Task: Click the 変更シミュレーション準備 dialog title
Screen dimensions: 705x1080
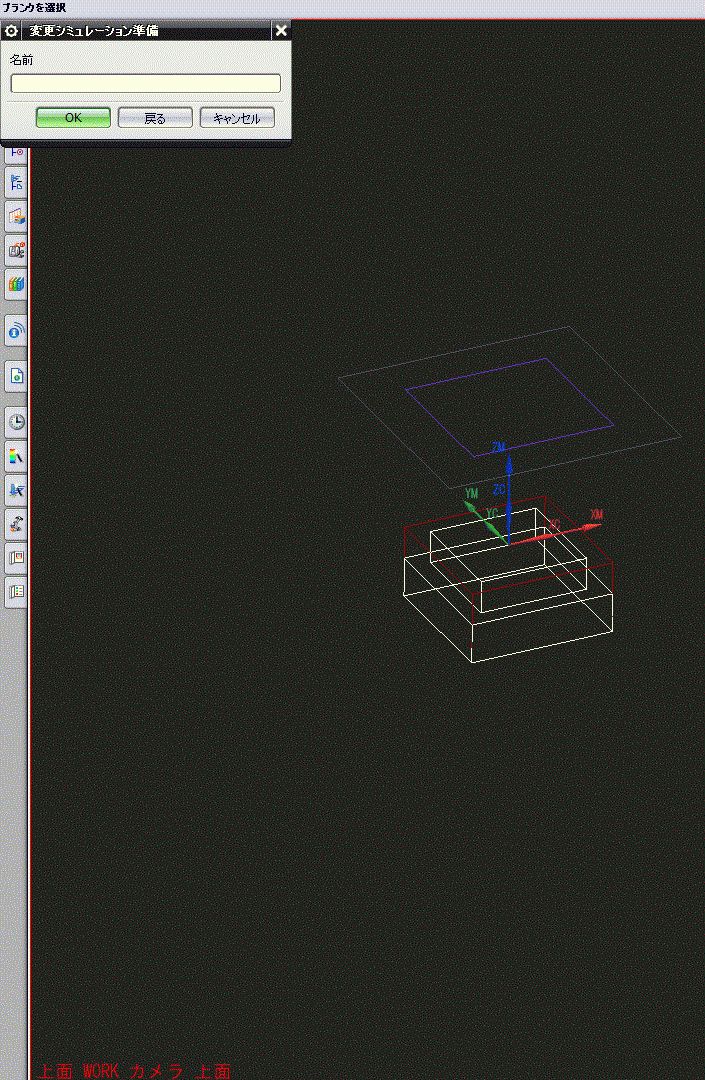Action: (94, 31)
